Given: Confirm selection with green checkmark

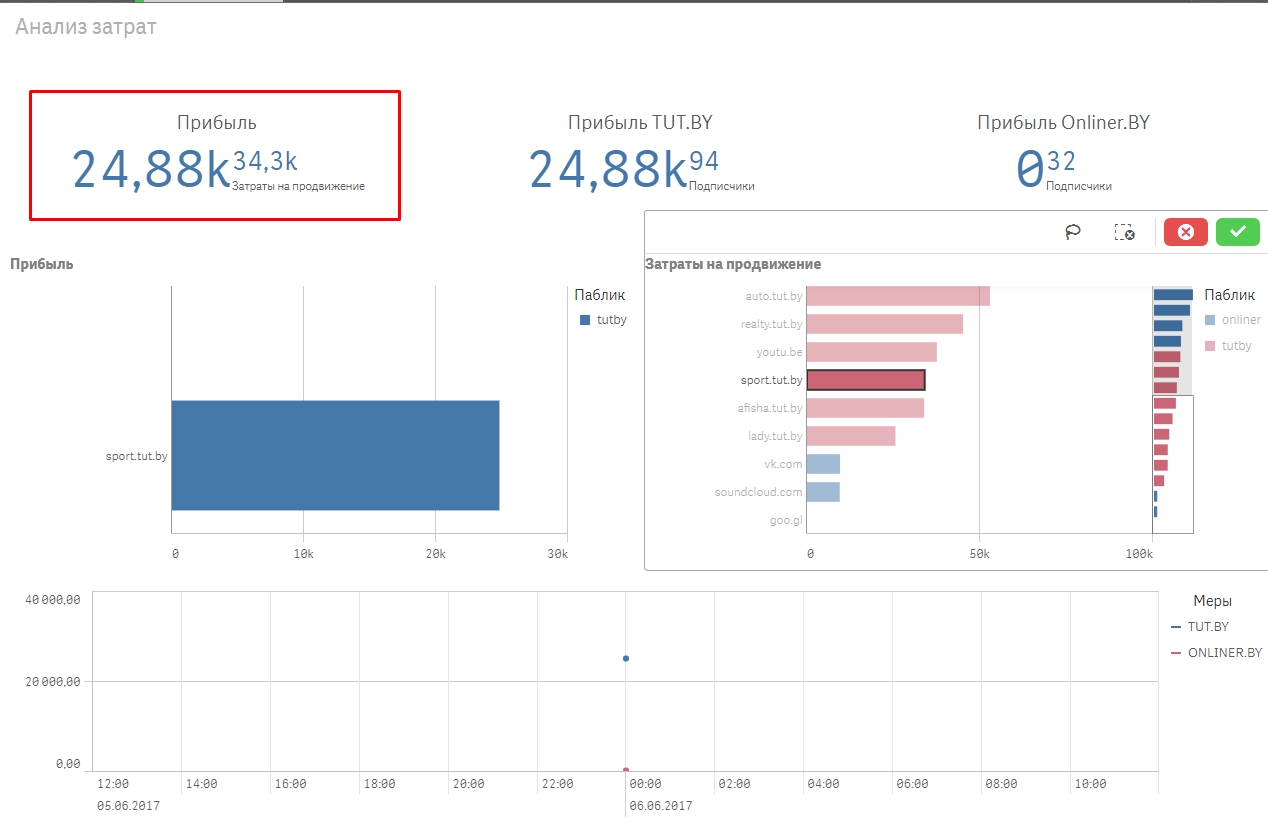Looking at the screenshot, I should [1238, 232].
